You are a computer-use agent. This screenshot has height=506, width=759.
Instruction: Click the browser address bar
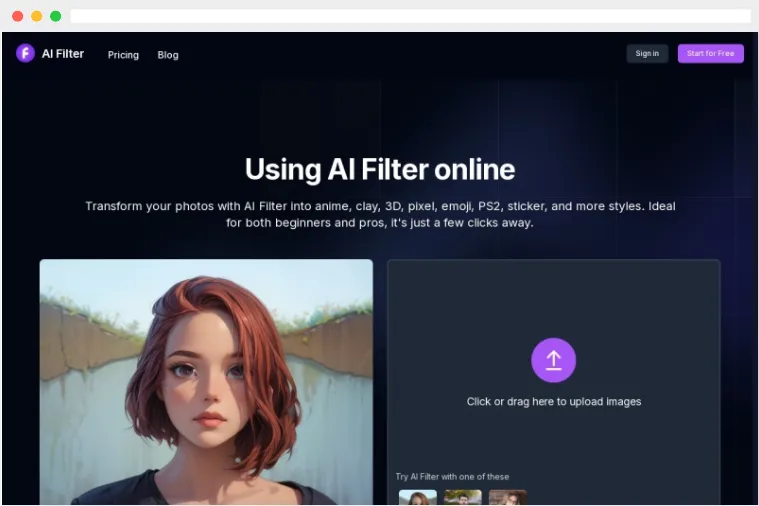410,16
